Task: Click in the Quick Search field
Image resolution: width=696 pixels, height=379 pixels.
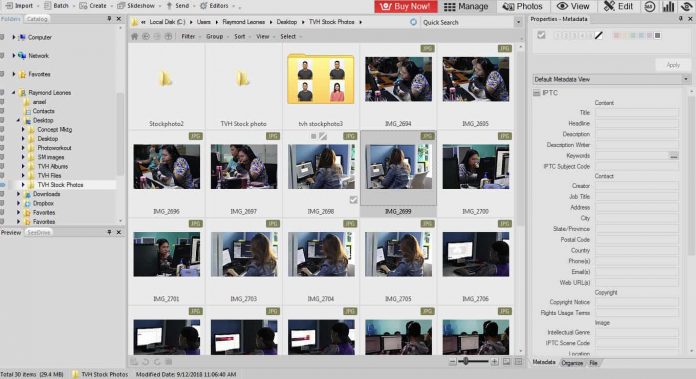Action: click(x=467, y=22)
